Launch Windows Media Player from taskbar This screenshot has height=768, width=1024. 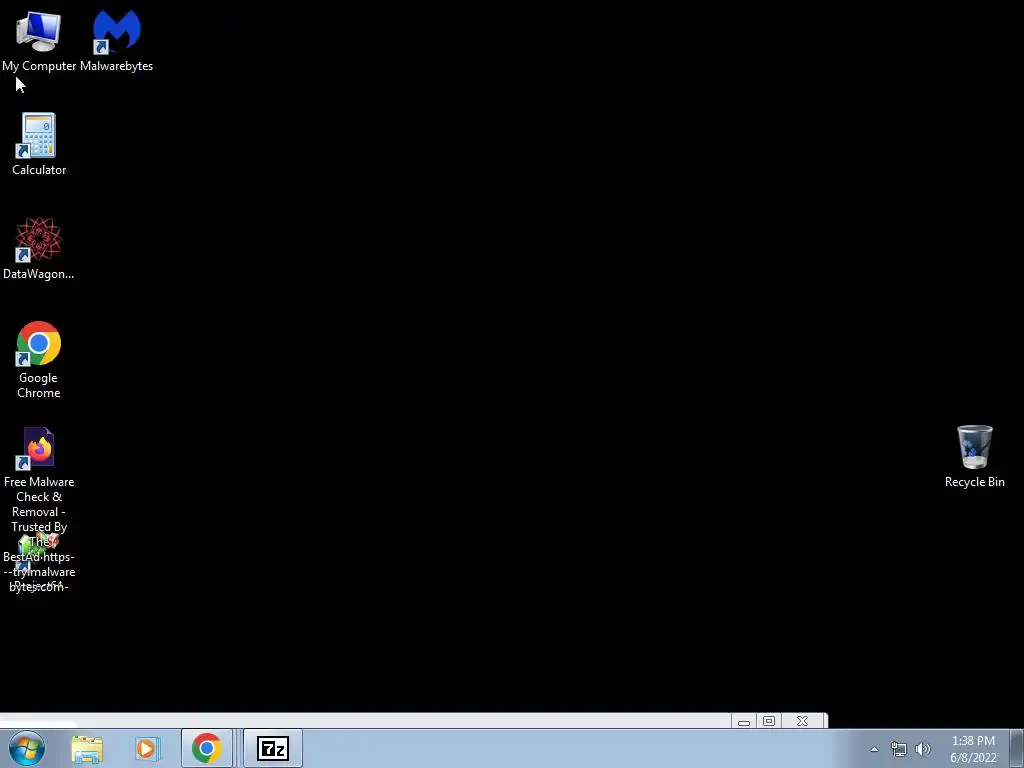(148, 748)
